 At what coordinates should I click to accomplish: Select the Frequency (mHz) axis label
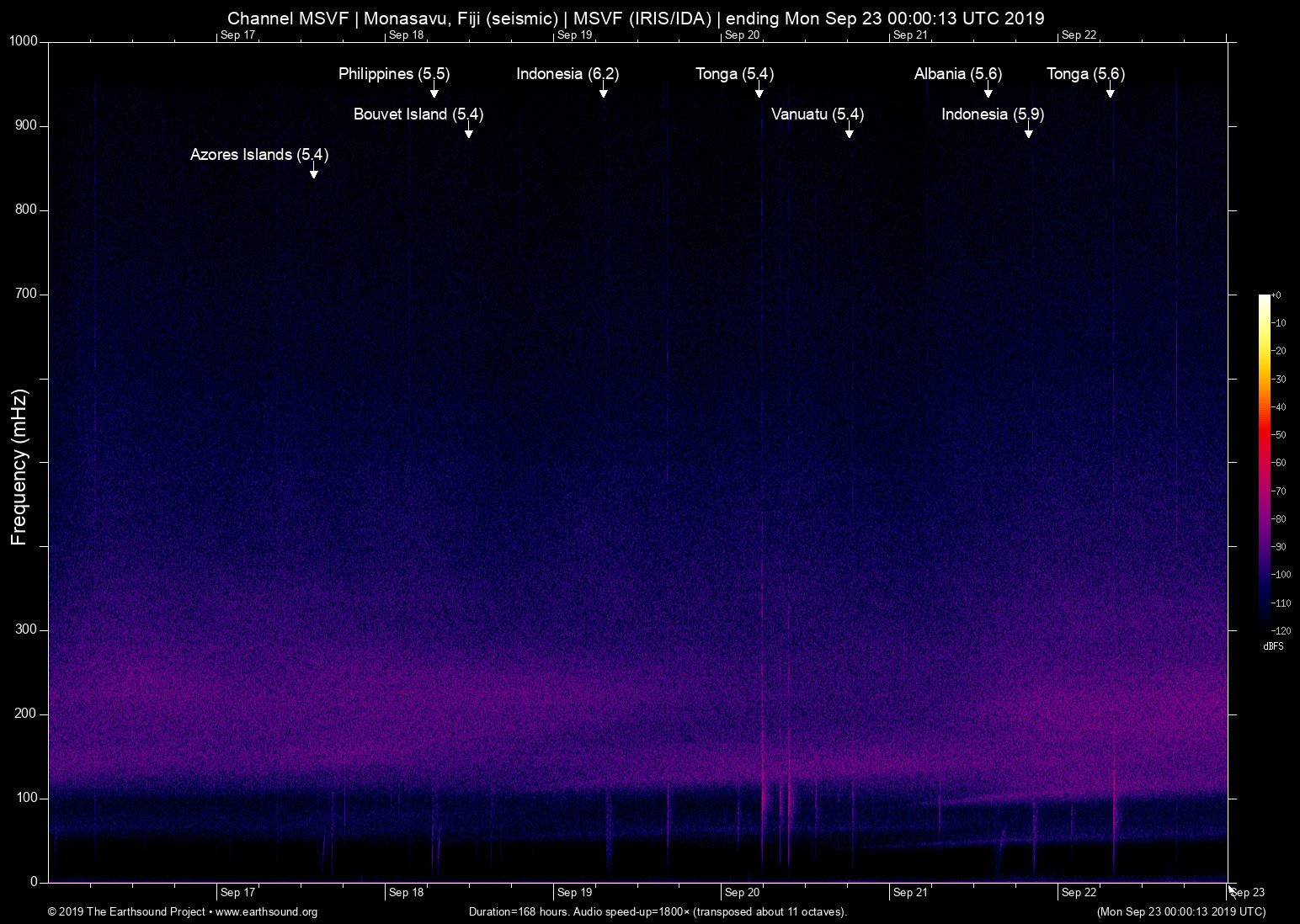19,462
